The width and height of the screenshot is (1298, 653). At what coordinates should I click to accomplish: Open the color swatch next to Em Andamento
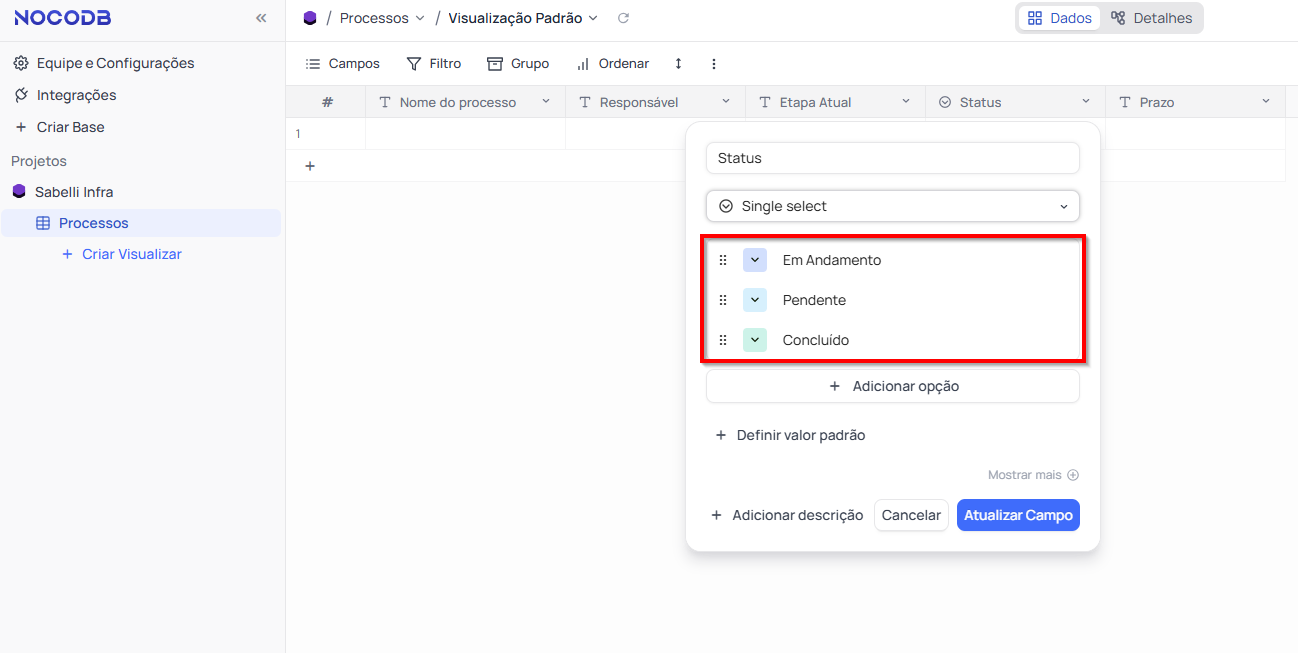pos(755,259)
